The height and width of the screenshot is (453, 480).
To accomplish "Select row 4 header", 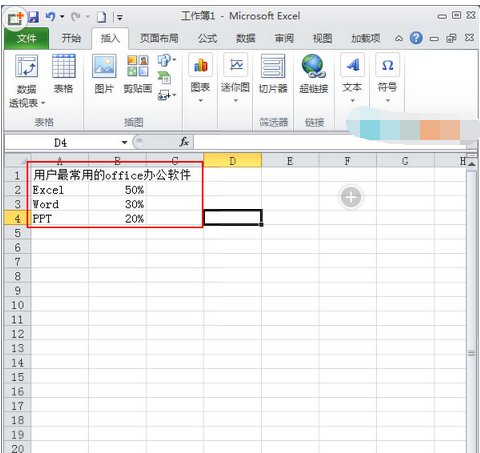I will tap(18, 219).
